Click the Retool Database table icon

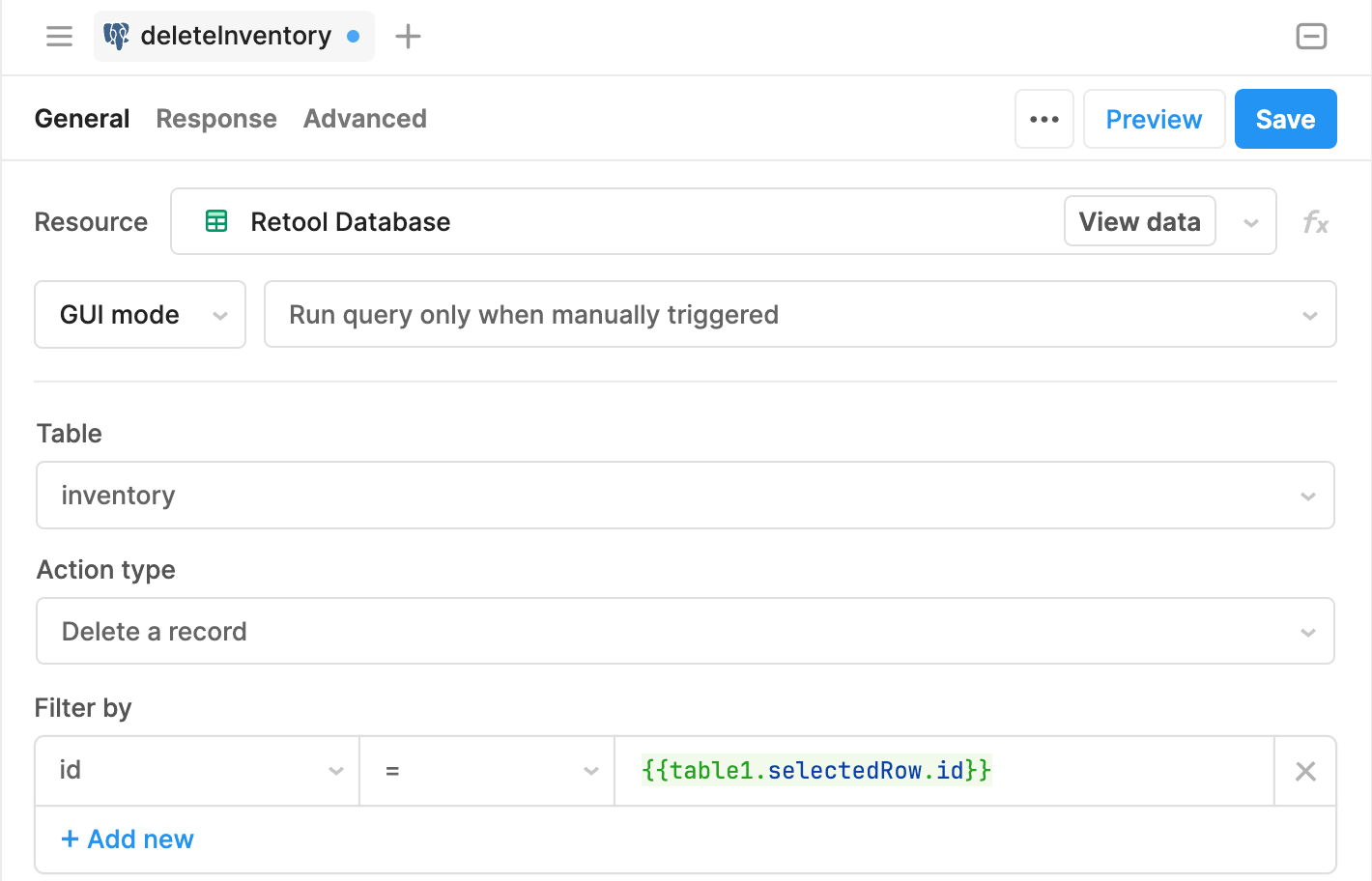(x=216, y=221)
